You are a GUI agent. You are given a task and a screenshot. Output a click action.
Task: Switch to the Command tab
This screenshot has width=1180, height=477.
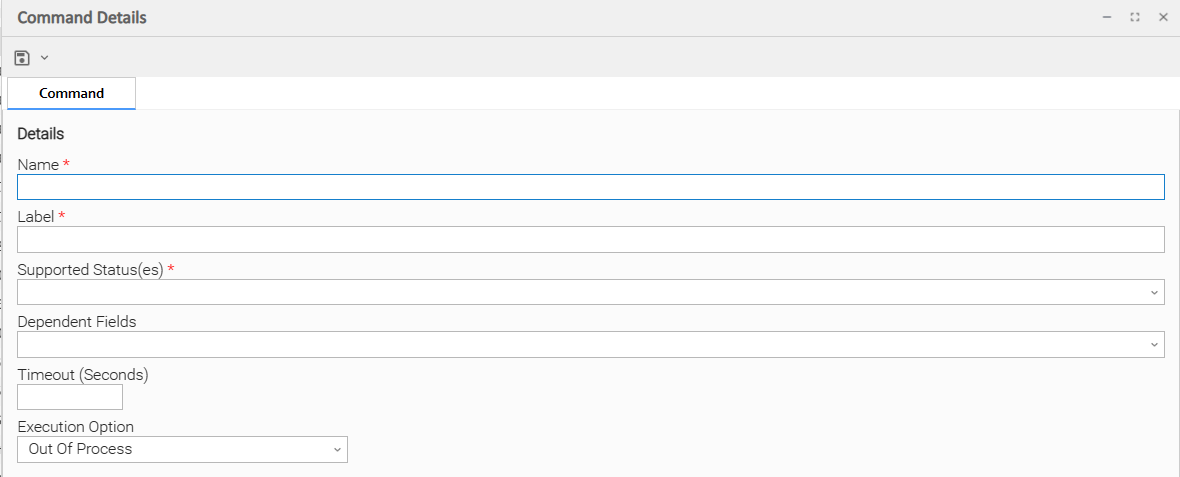tap(71, 93)
